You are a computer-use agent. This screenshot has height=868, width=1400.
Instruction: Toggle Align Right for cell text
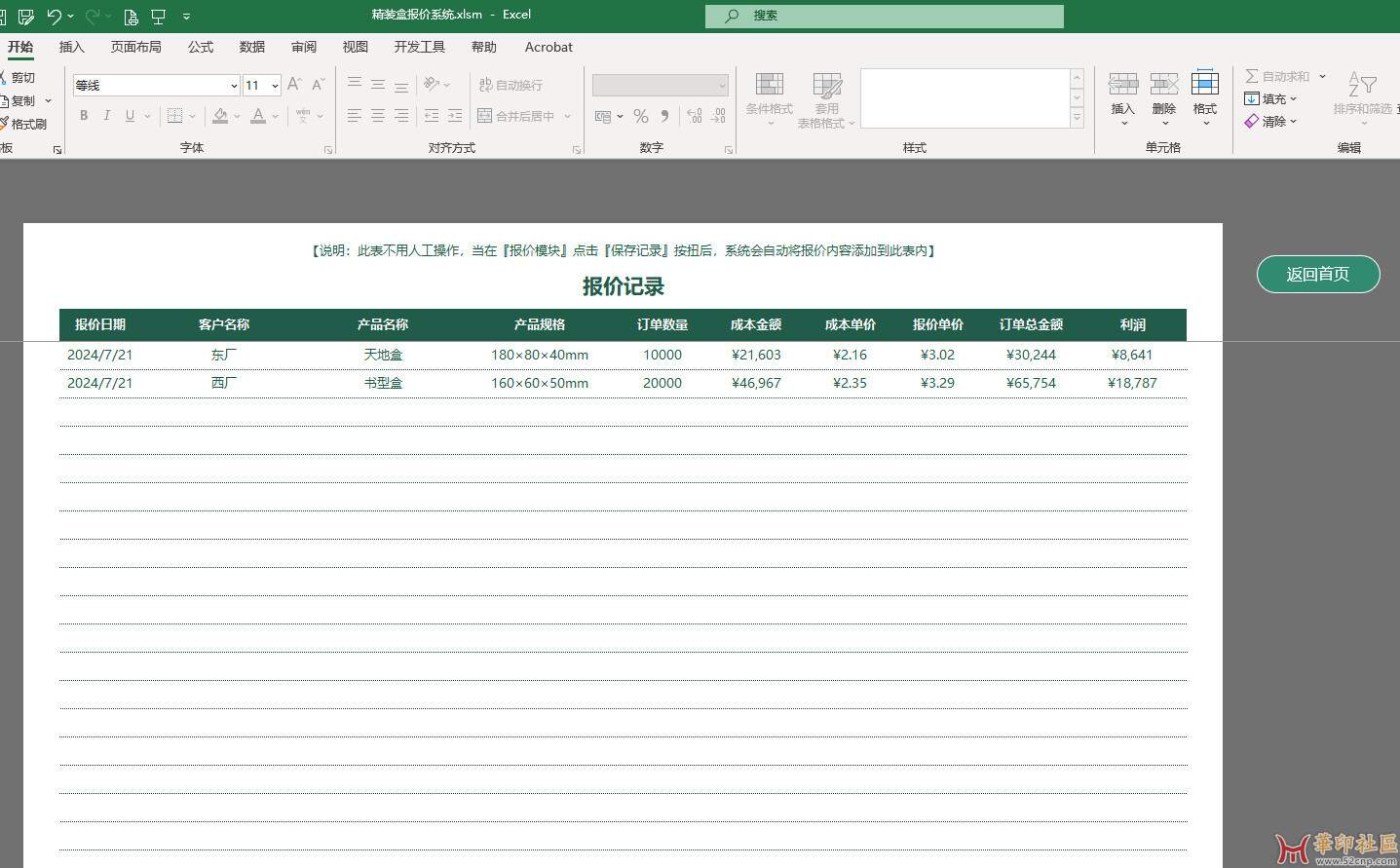[401, 116]
